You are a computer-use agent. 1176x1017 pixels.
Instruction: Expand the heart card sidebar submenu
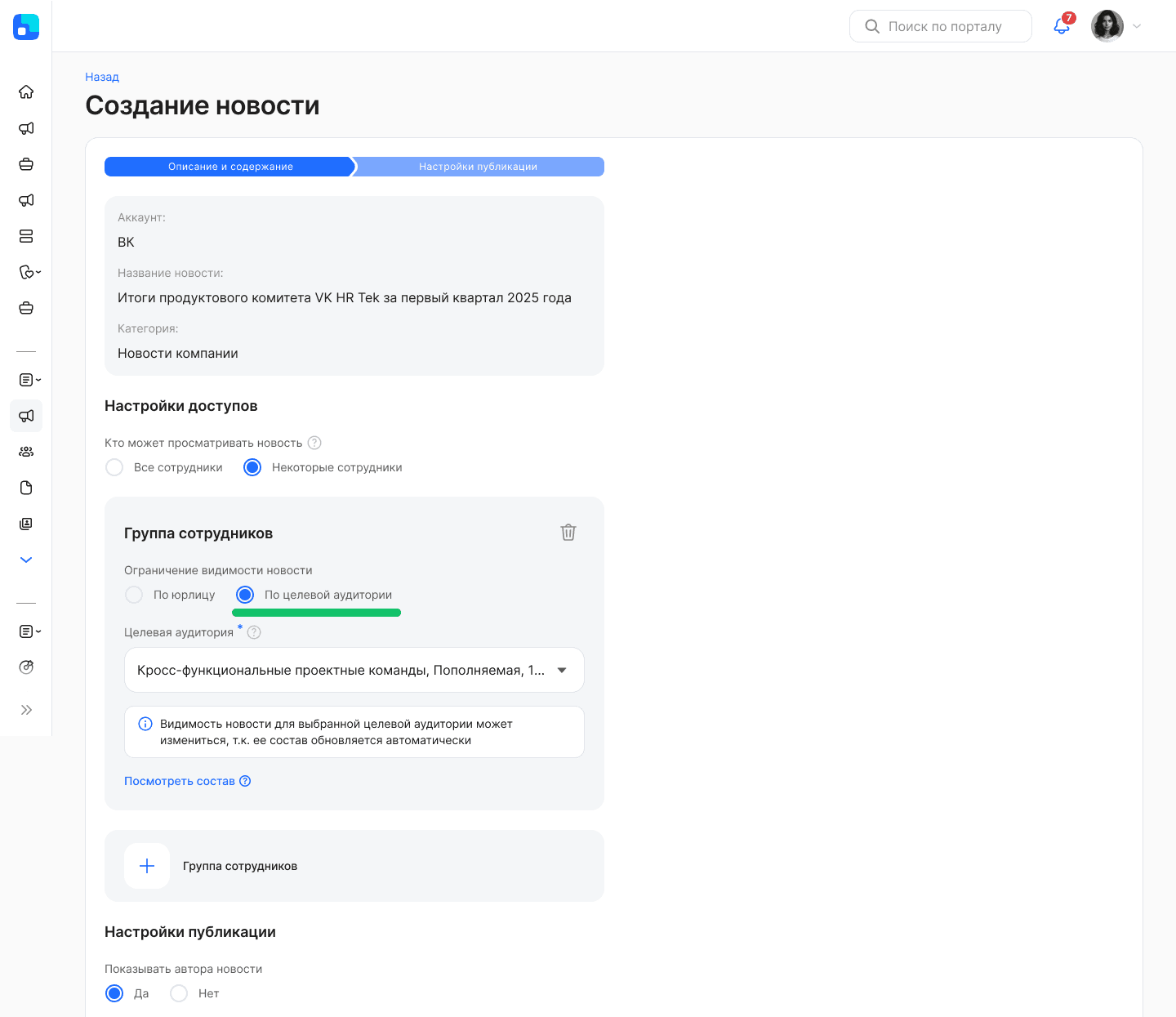tap(30, 272)
